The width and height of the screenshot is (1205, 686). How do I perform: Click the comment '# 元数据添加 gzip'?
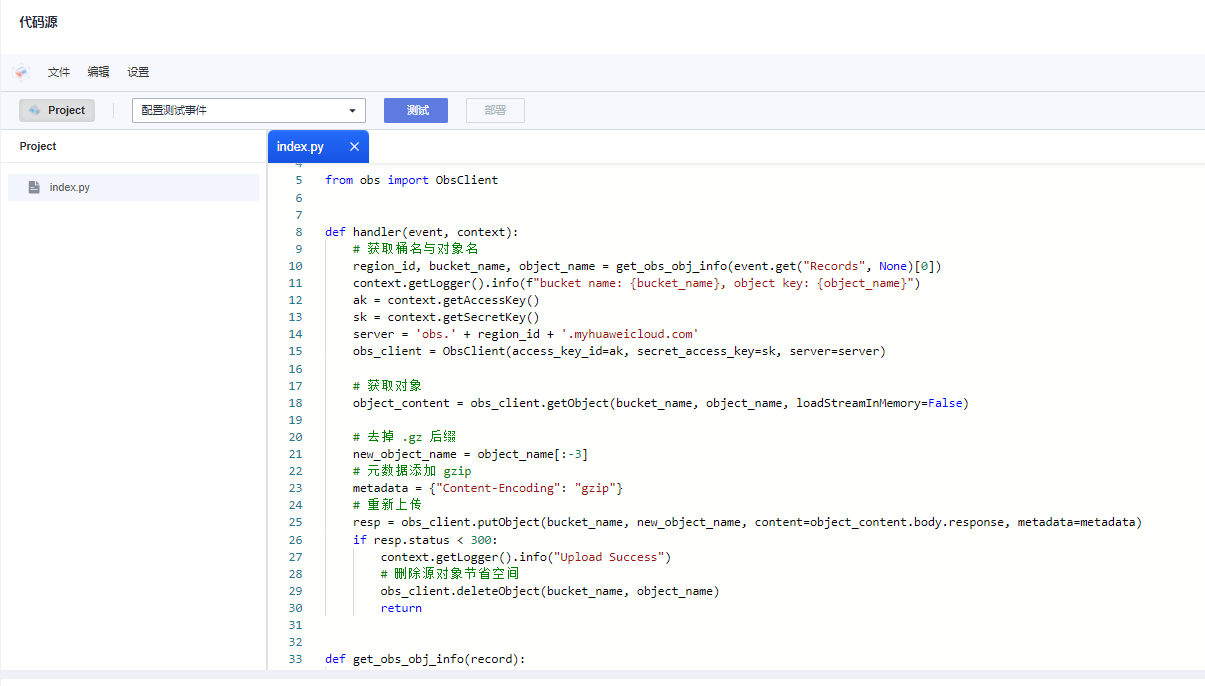pyautogui.click(x=412, y=471)
